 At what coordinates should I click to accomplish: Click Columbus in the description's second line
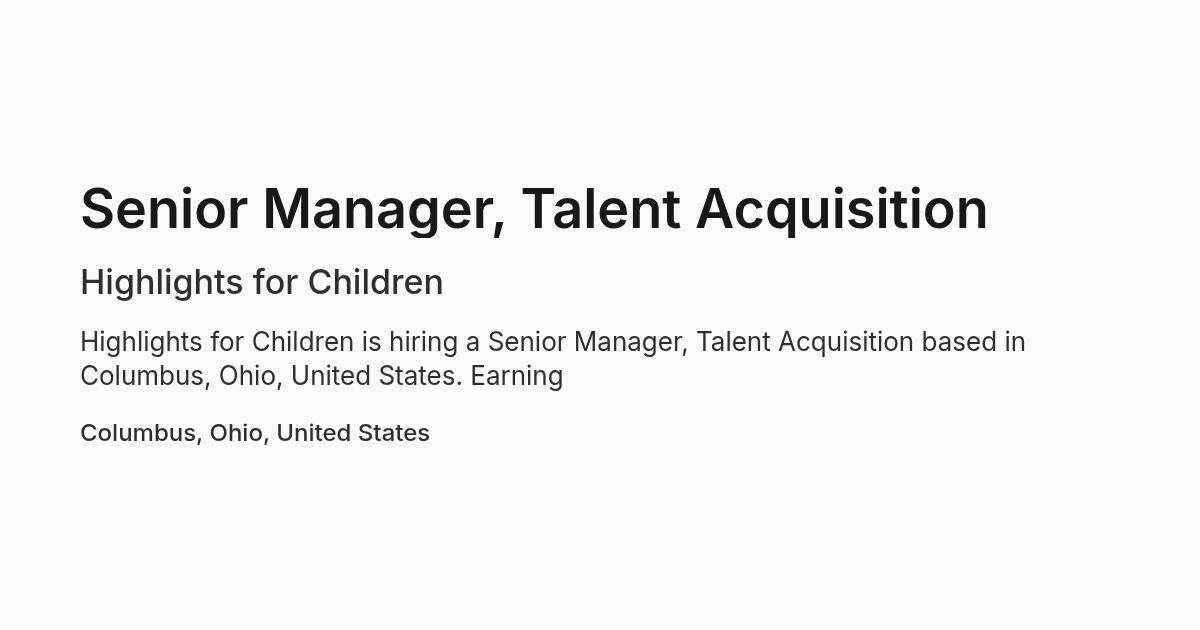141,377
